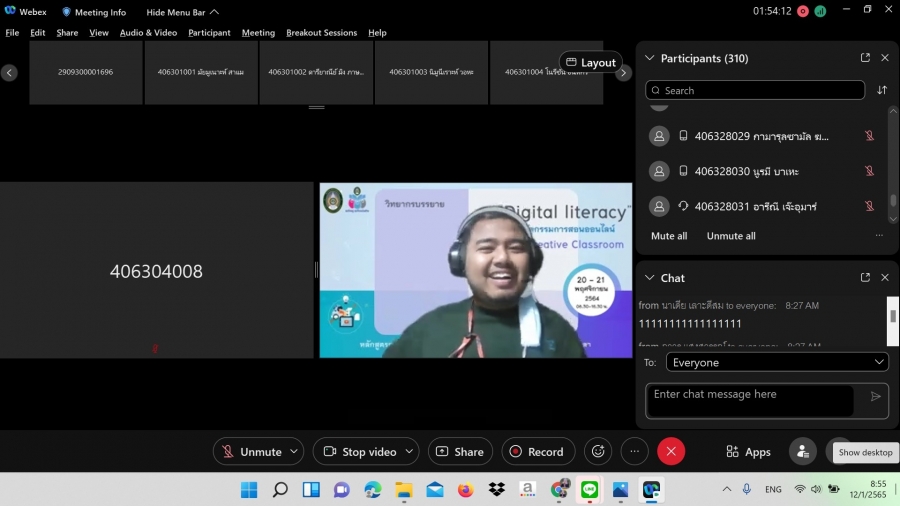The width and height of the screenshot is (900, 506).
Task: Open the Audio & Video menu
Action: point(148,32)
